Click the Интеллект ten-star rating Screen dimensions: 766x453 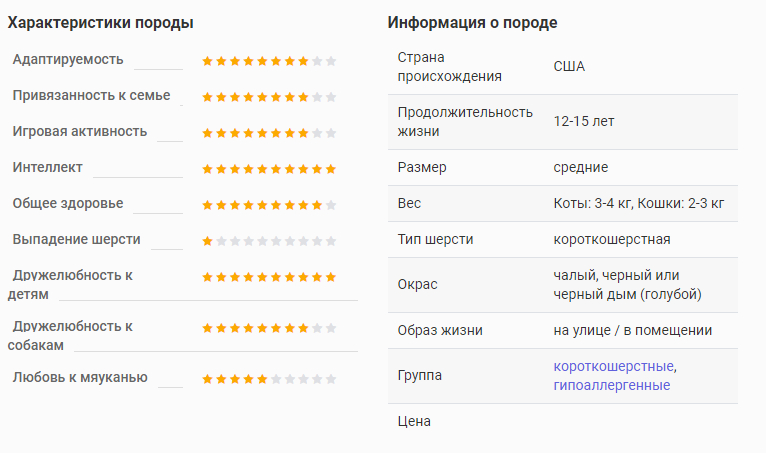tap(269, 169)
